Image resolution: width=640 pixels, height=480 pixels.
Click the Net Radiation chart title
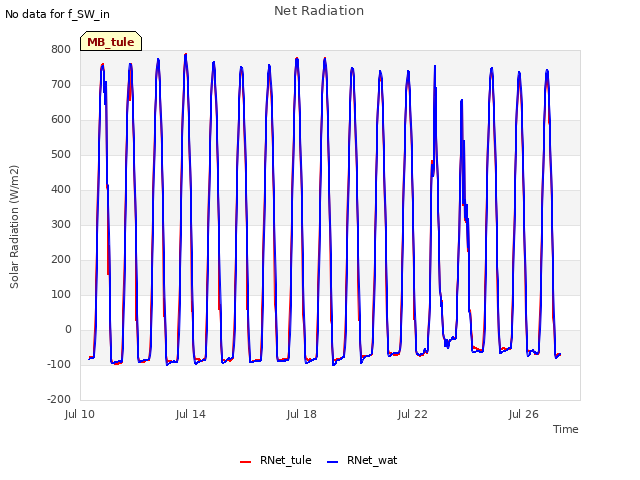[319, 11]
